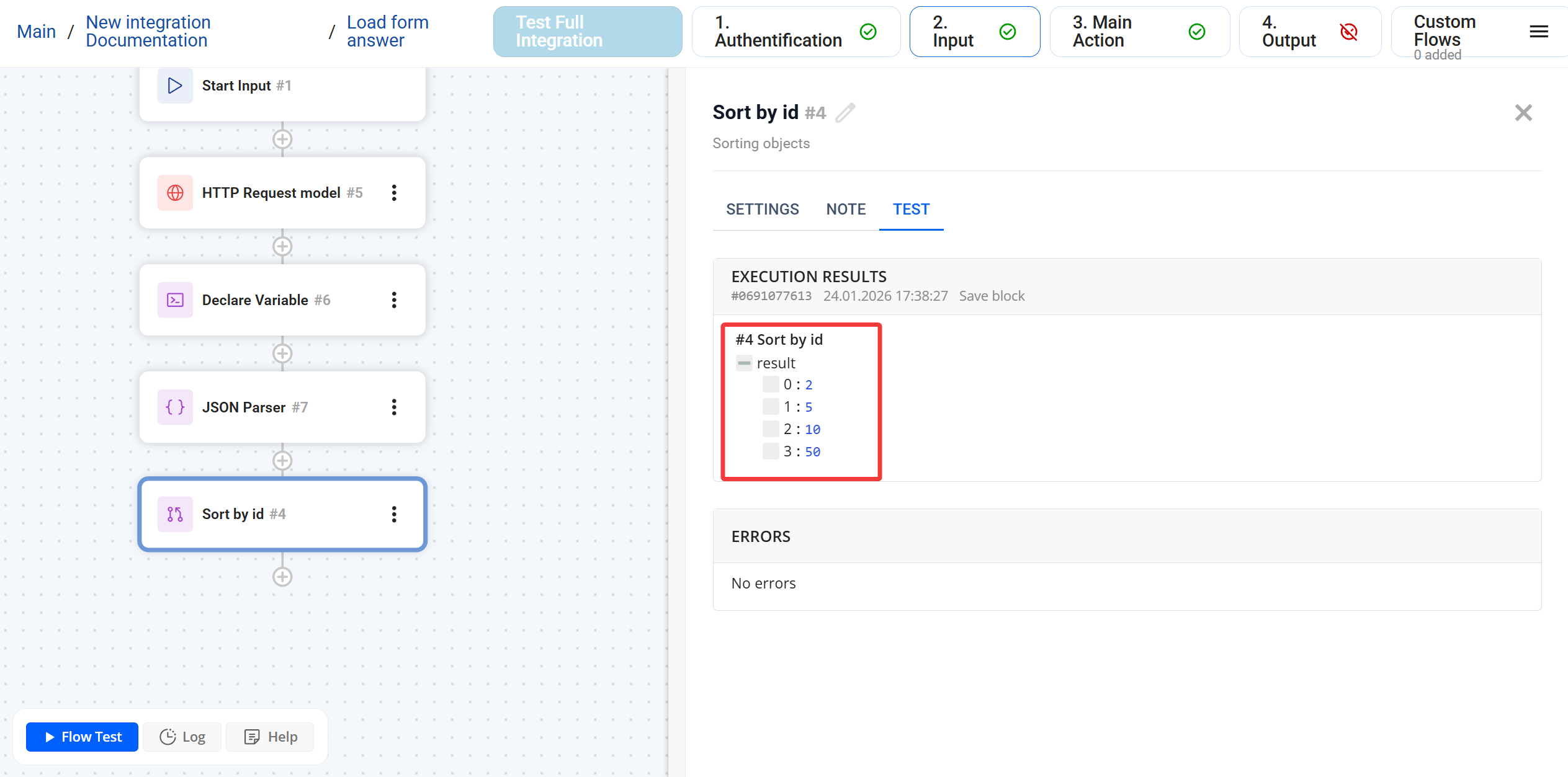Toggle the checkbox next to result item 3
This screenshot has width=1568, height=777.
coord(770,451)
